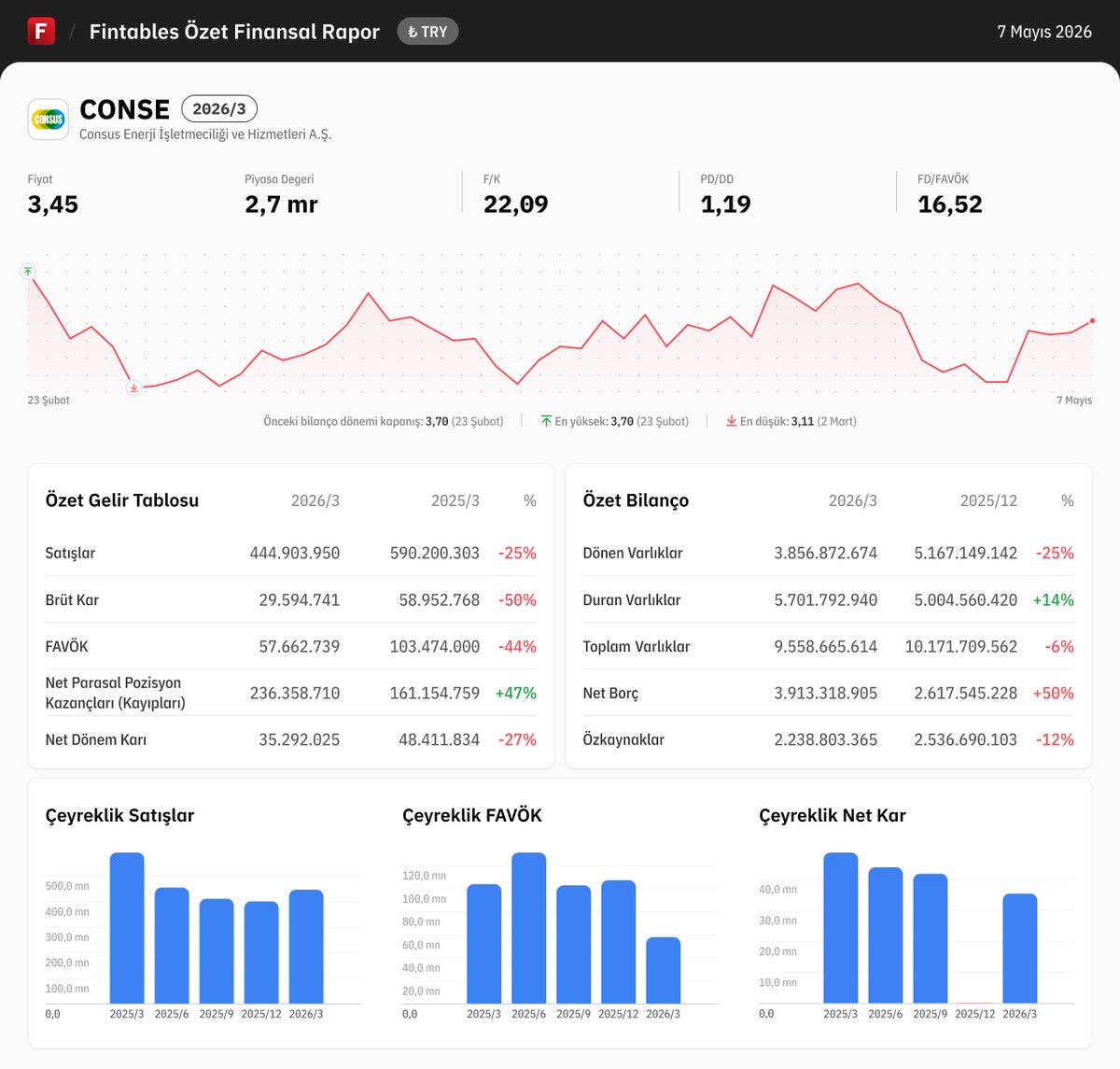Click the Consus company logo
1120x1069 pixels.
[48, 120]
